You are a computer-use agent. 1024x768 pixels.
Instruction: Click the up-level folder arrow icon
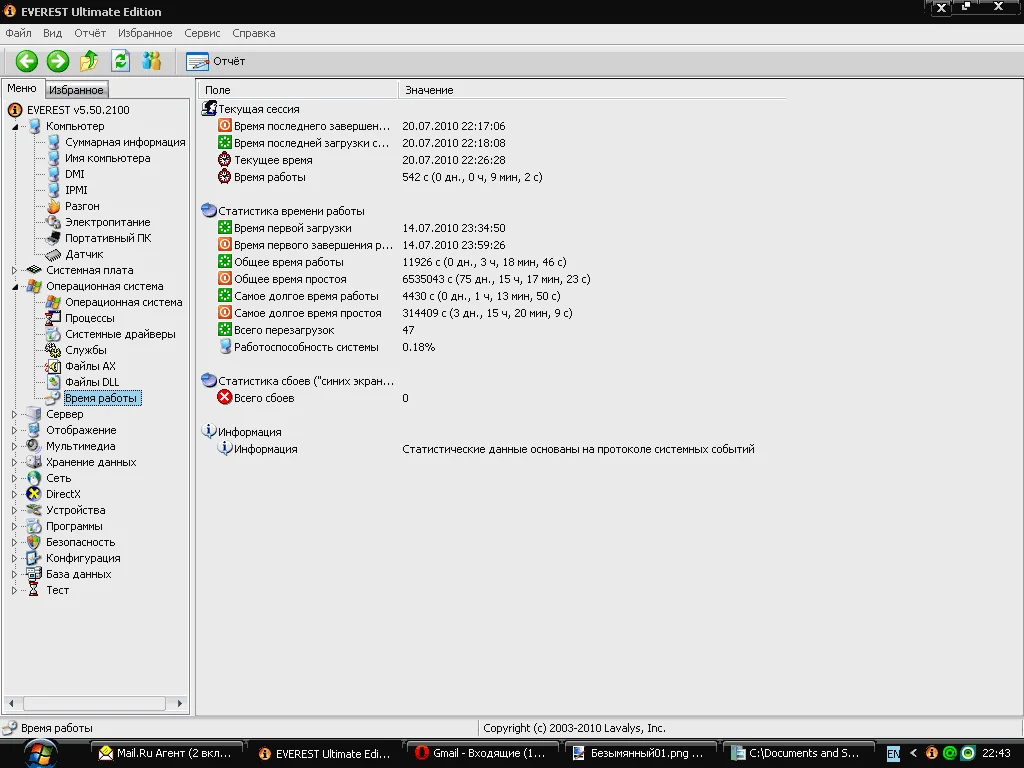point(89,61)
